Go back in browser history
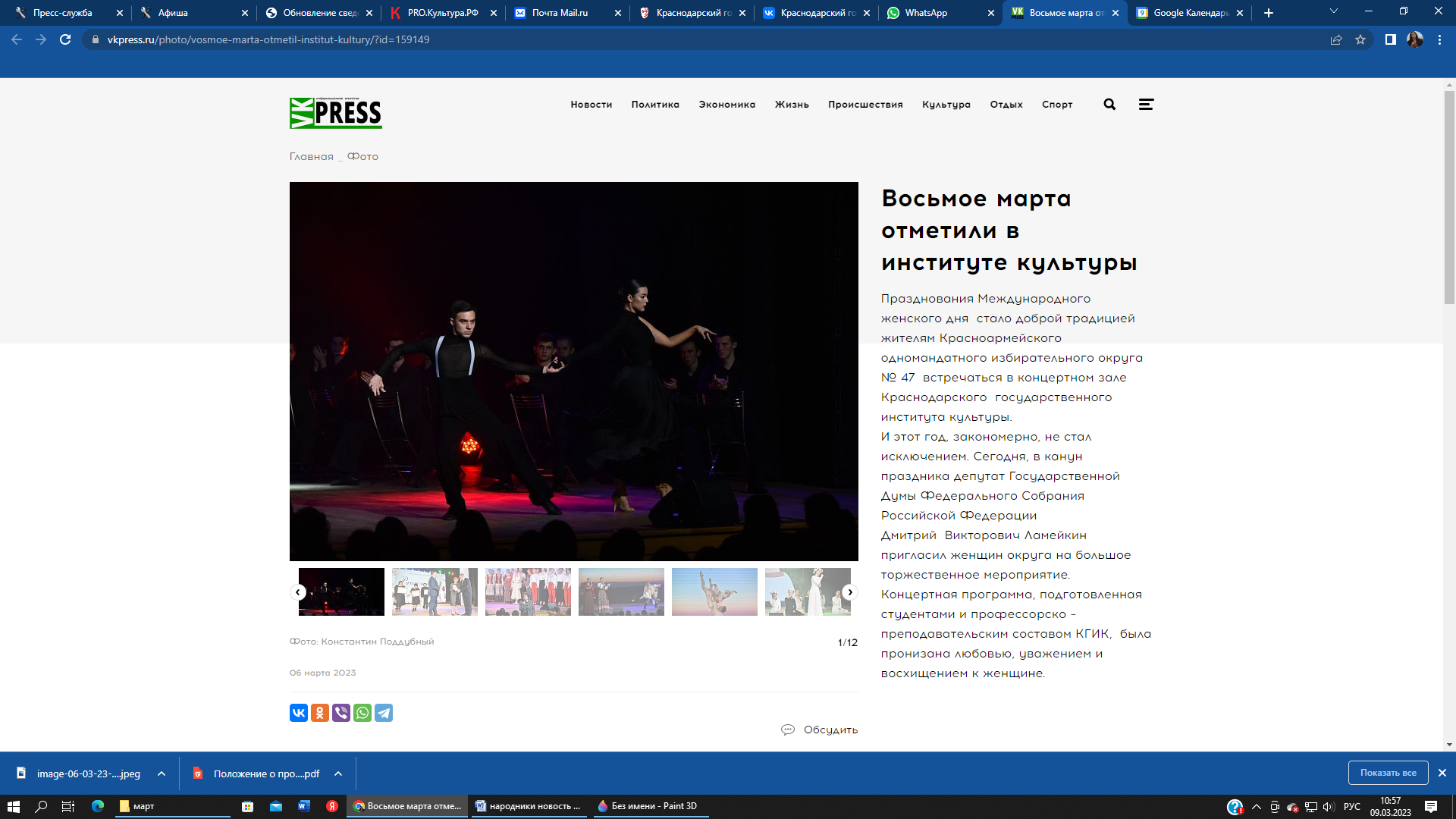 [x=17, y=39]
